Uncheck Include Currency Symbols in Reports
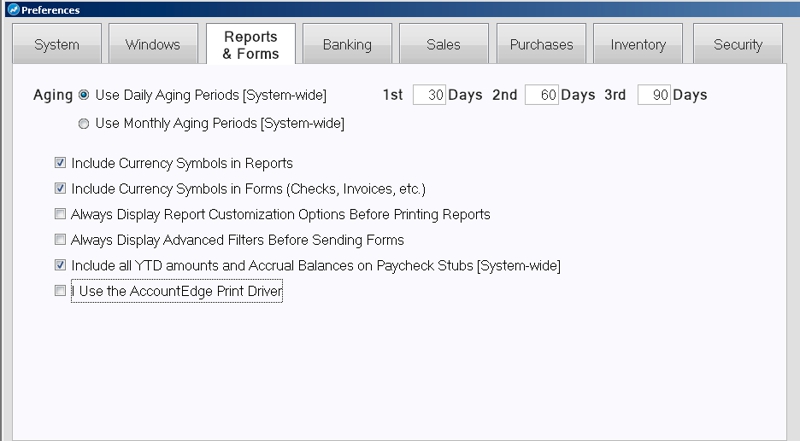Viewport: 800px width, 441px height. 62,162
